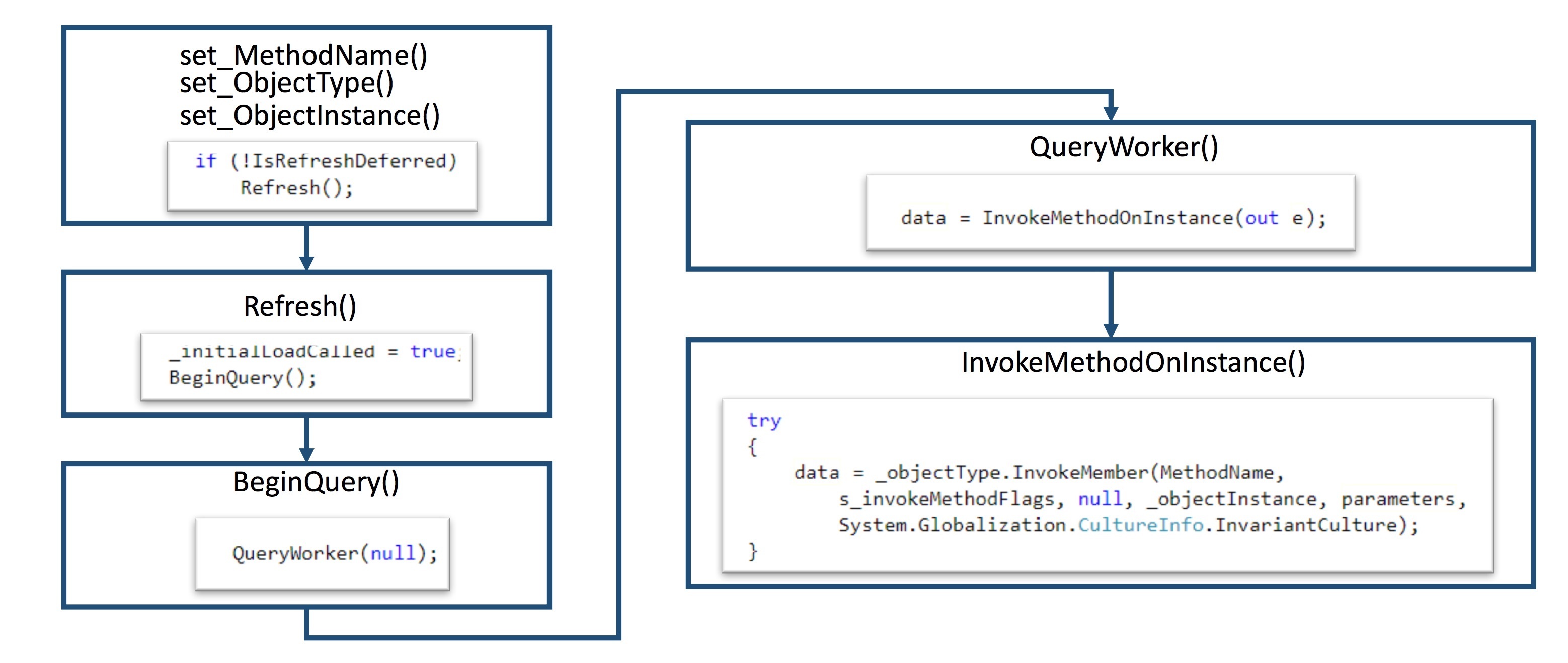The height and width of the screenshot is (663, 1568).
Task: Click the BeginQuery() box title
Action: (x=316, y=482)
